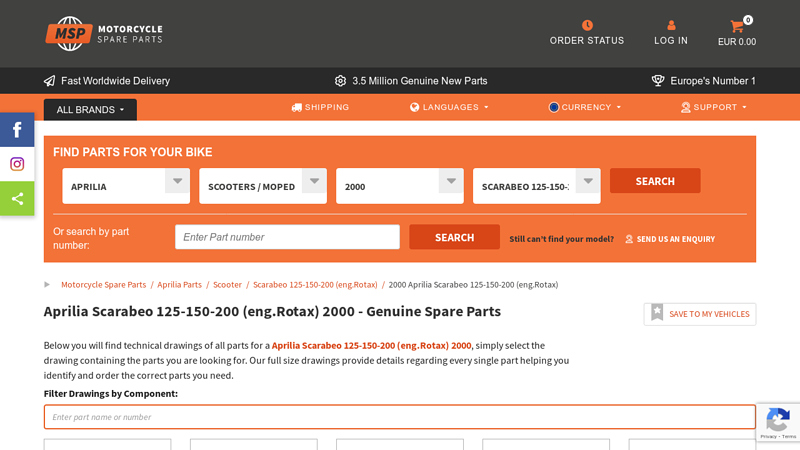Viewport: 800px width, 450px height.
Task: Open the year 2000 dropdown
Action: 400,186
